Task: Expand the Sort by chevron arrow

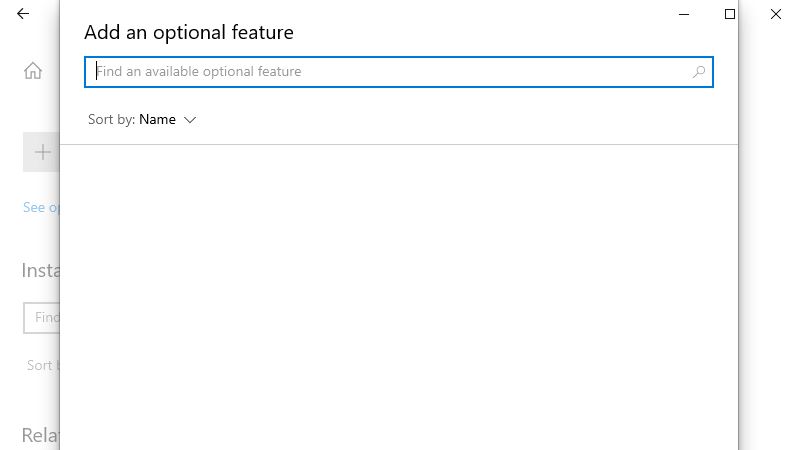Action: [x=190, y=120]
